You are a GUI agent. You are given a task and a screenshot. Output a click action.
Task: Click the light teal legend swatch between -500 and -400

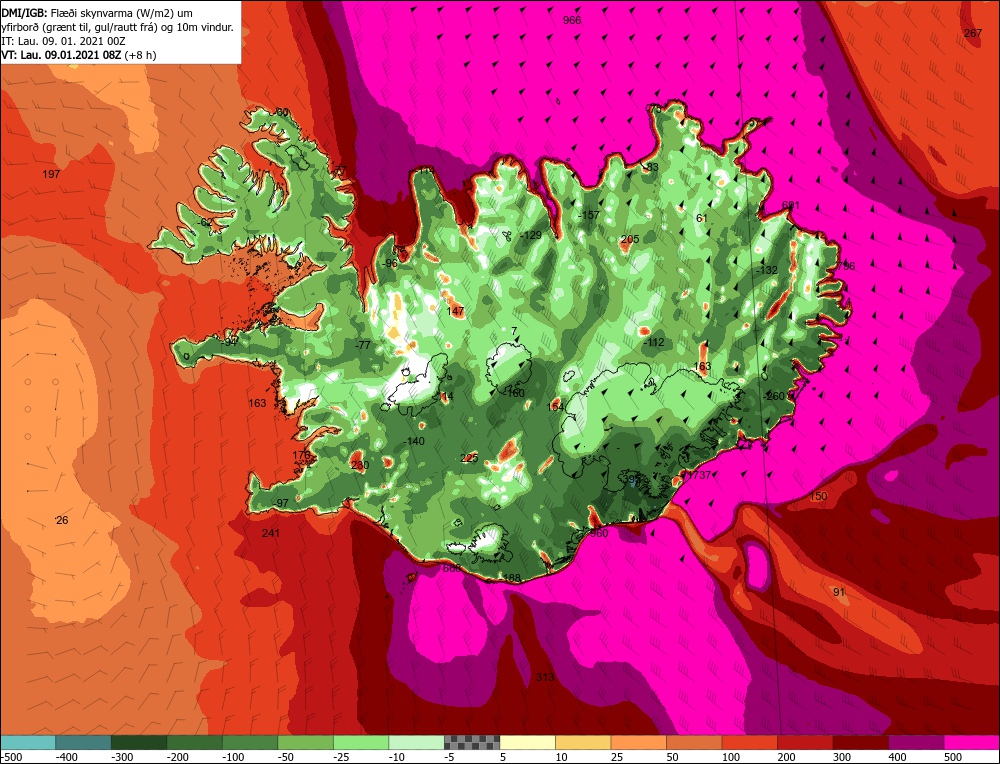click(28, 742)
